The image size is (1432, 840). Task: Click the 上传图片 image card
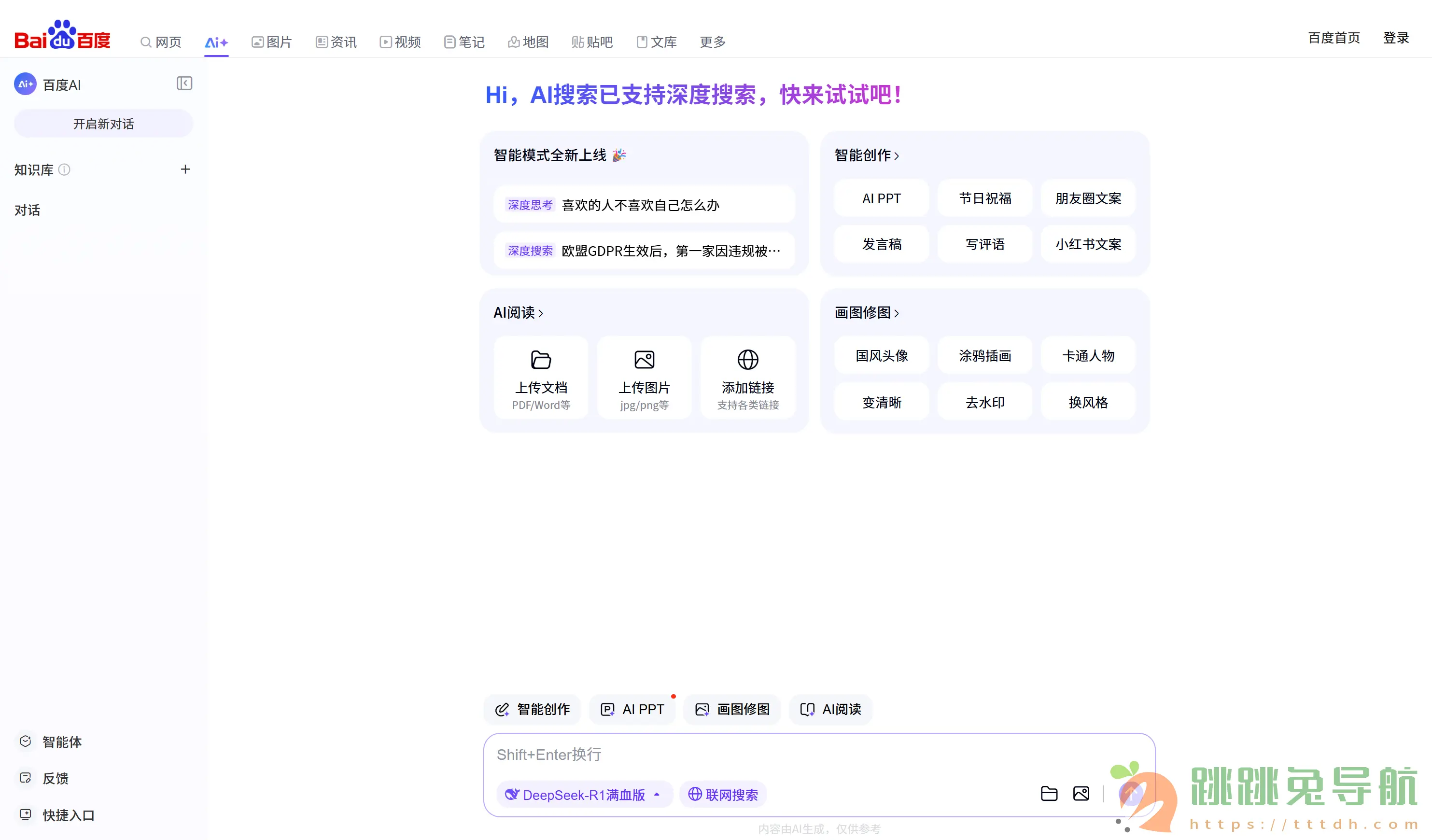tap(644, 378)
